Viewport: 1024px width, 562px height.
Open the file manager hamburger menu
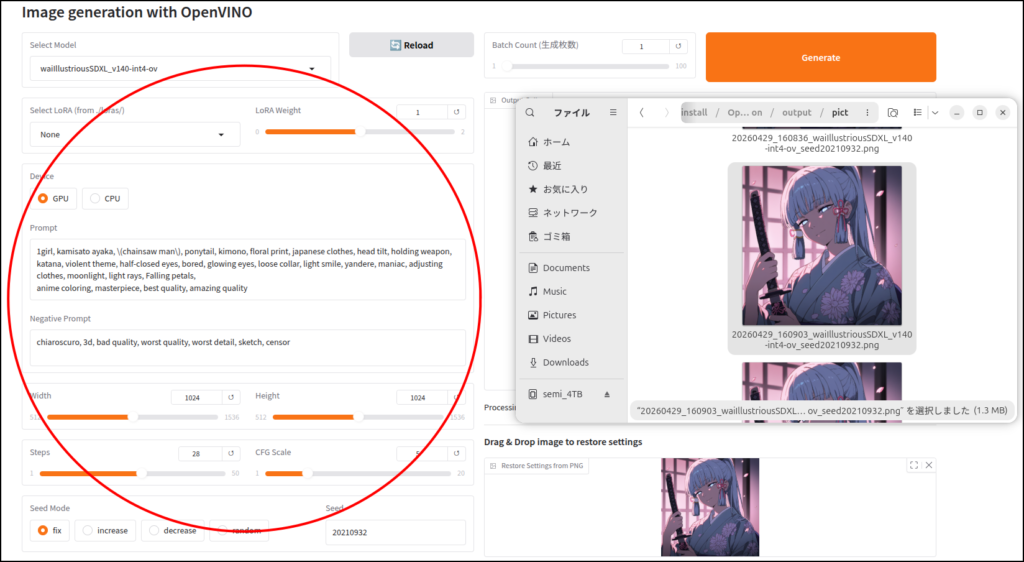click(x=614, y=113)
